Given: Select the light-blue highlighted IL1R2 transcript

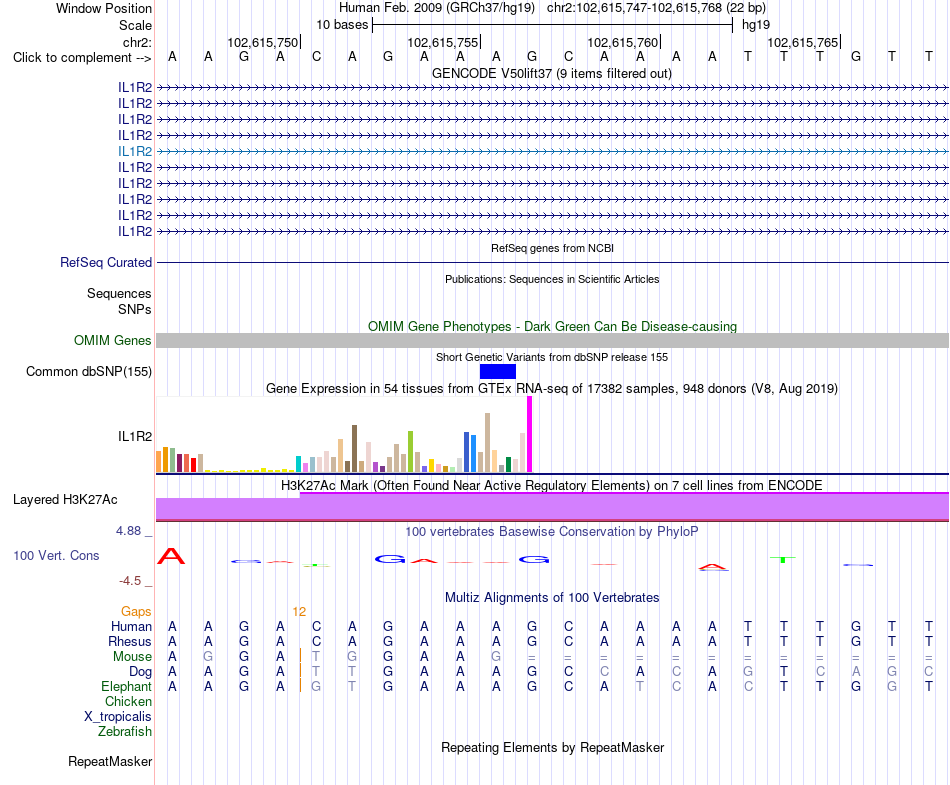Looking at the screenshot, I should click(551, 151).
